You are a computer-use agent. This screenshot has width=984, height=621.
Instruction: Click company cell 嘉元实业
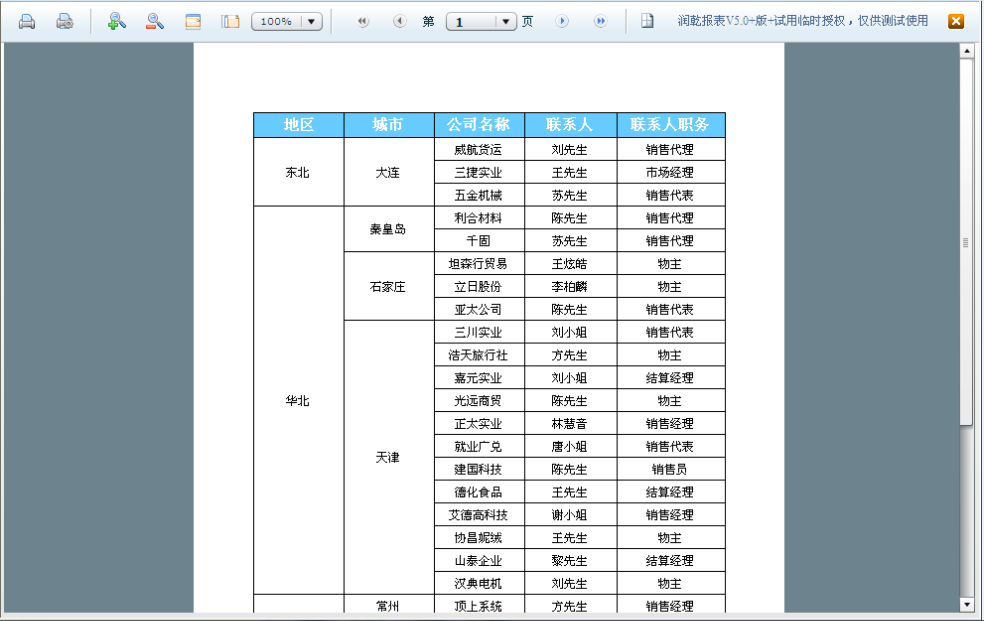pos(479,378)
